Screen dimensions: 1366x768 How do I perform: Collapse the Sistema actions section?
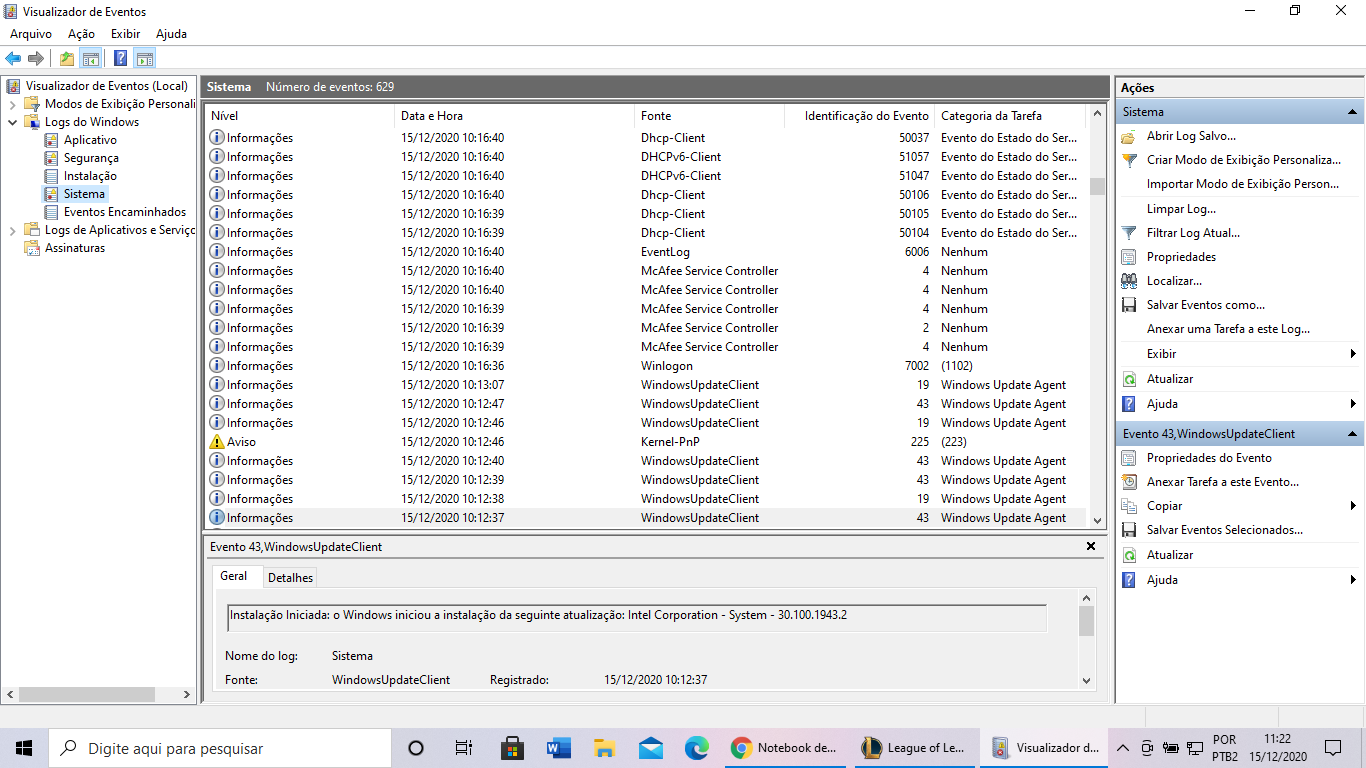click(1352, 112)
